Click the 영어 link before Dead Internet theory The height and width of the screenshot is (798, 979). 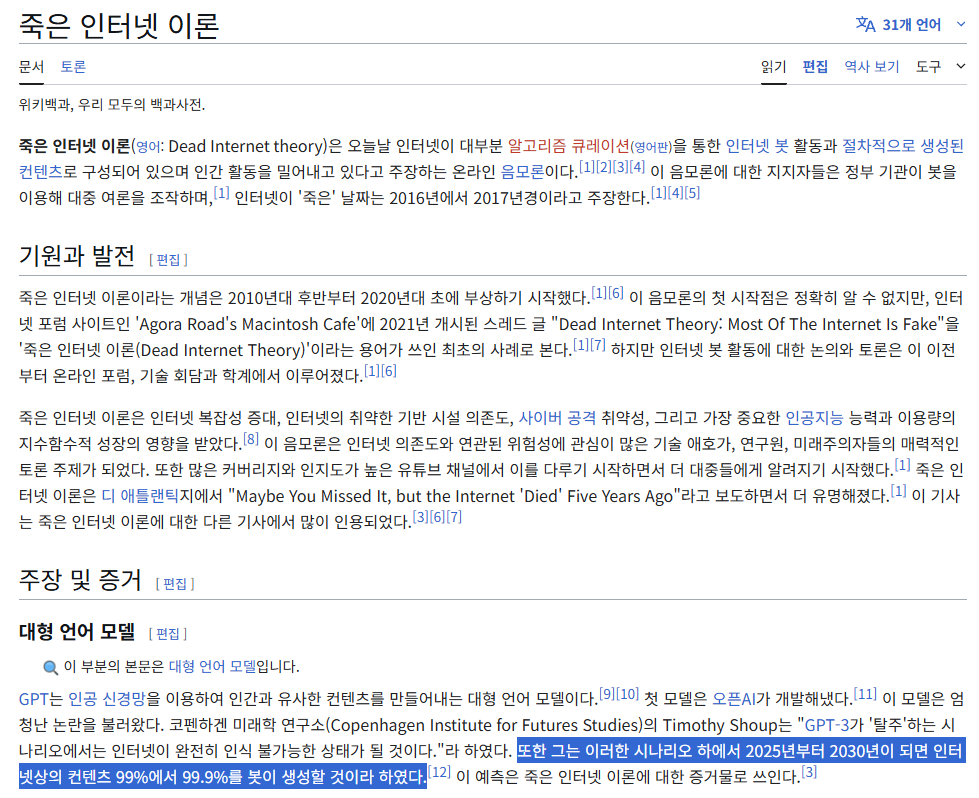pyautogui.click(x=148, y=147)
